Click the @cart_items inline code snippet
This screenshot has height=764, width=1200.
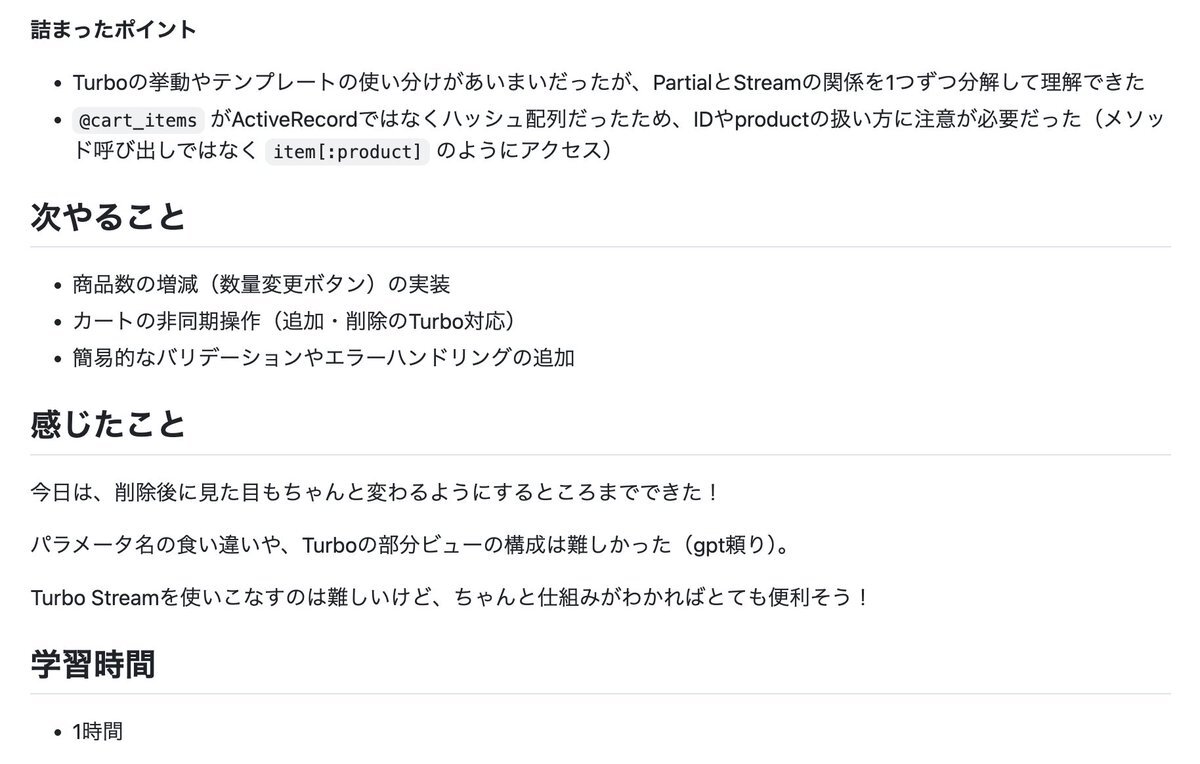(x=140, y=121)
